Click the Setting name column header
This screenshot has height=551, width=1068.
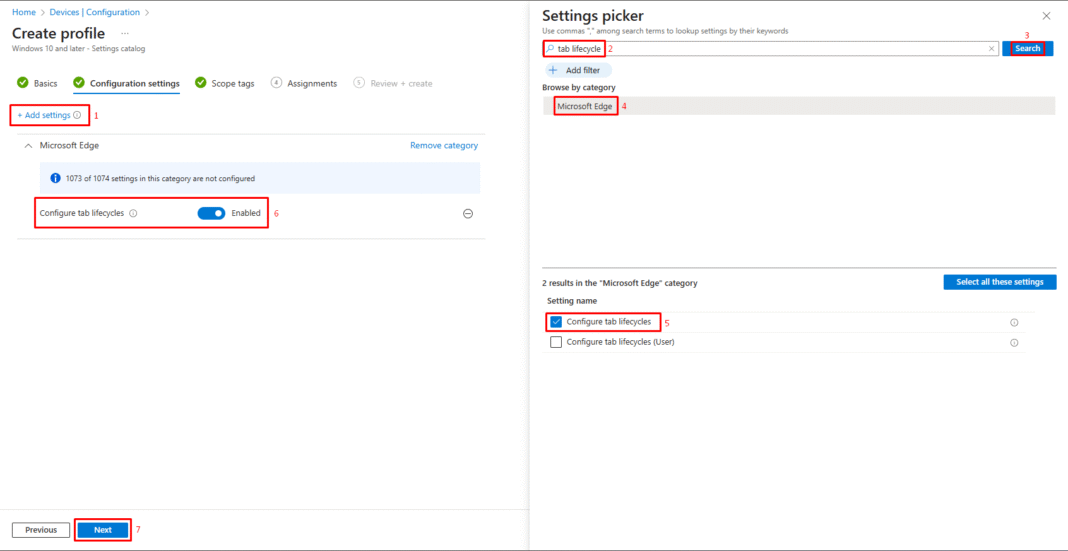572,300
